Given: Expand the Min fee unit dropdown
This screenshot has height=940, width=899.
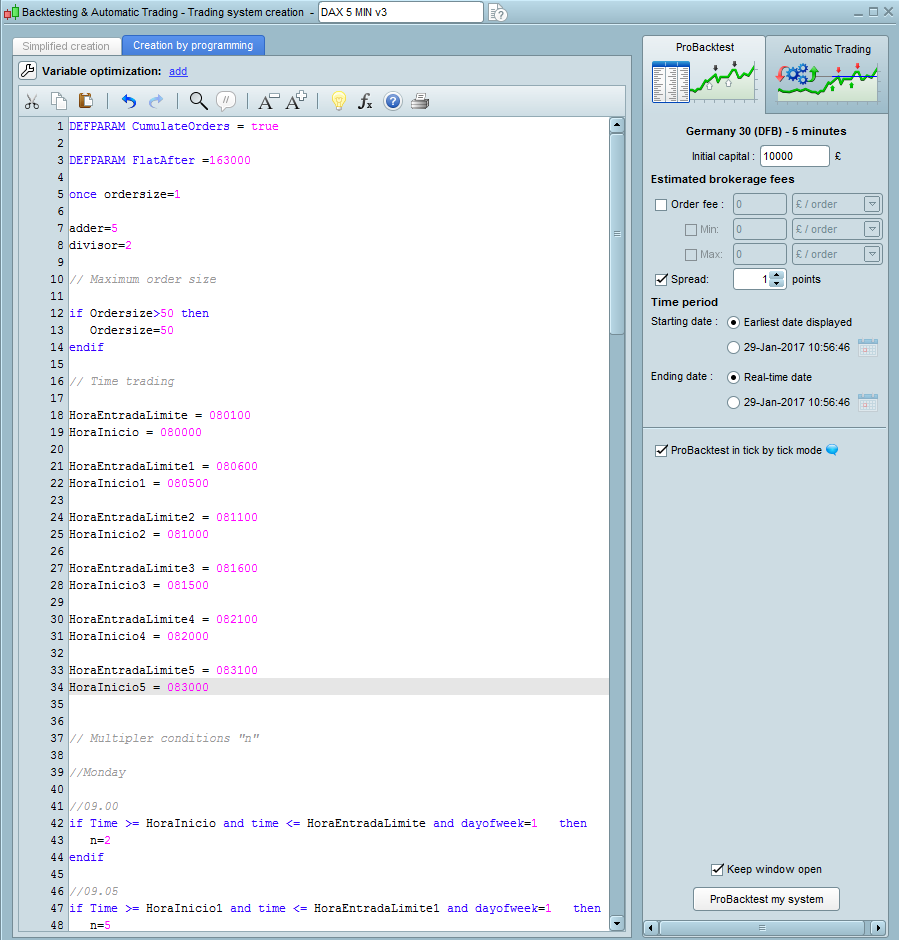Looking at the screenshot, I should tap(871, 230).
